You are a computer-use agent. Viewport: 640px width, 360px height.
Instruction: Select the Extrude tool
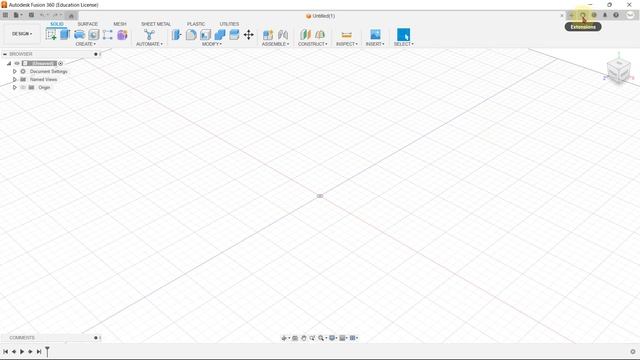click(65, 34)
